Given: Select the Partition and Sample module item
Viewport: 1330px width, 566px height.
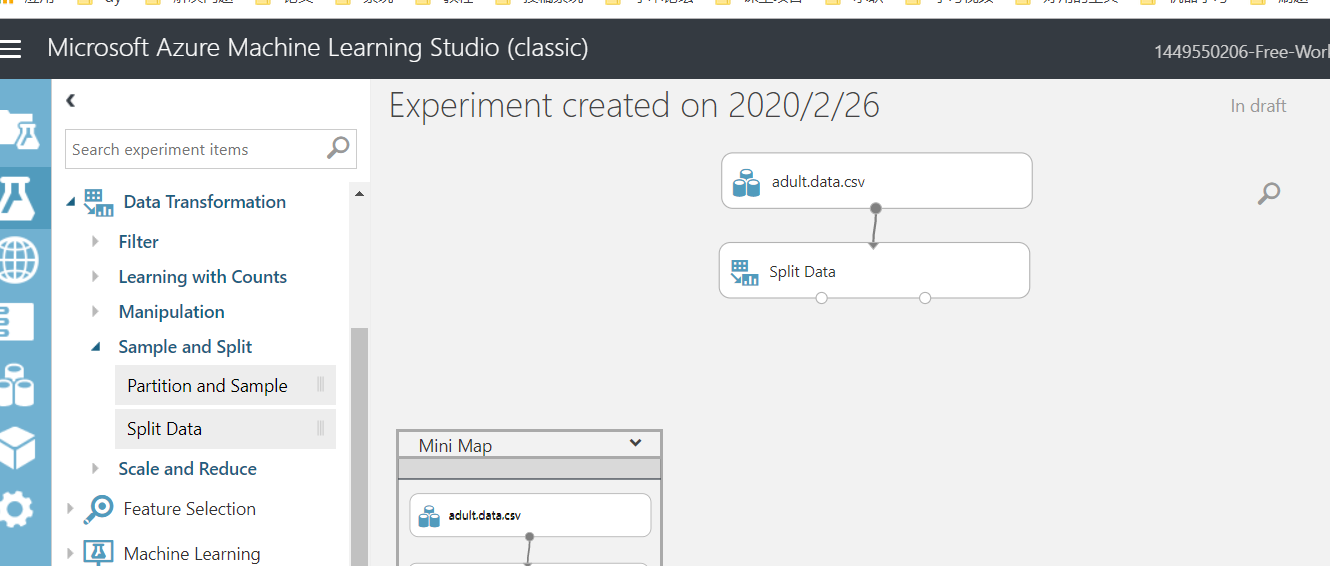Looking at the screenshot, I should click(225, 385).
